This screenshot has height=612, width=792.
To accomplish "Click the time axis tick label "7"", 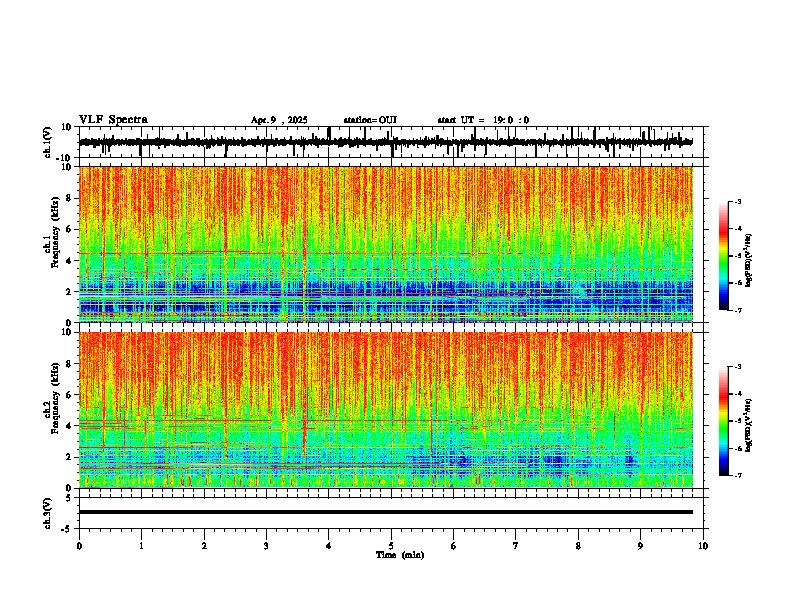I will coord(516,546).
